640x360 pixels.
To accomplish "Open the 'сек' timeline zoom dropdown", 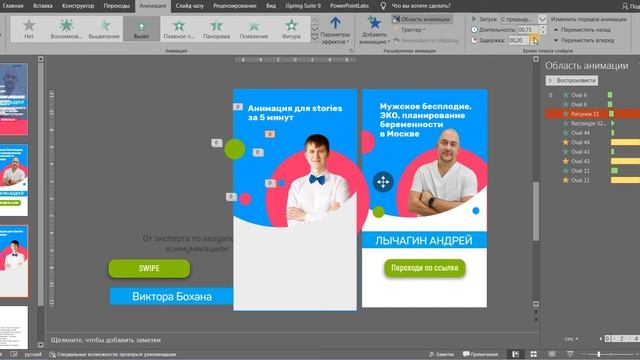I will (x=571, y=339).
